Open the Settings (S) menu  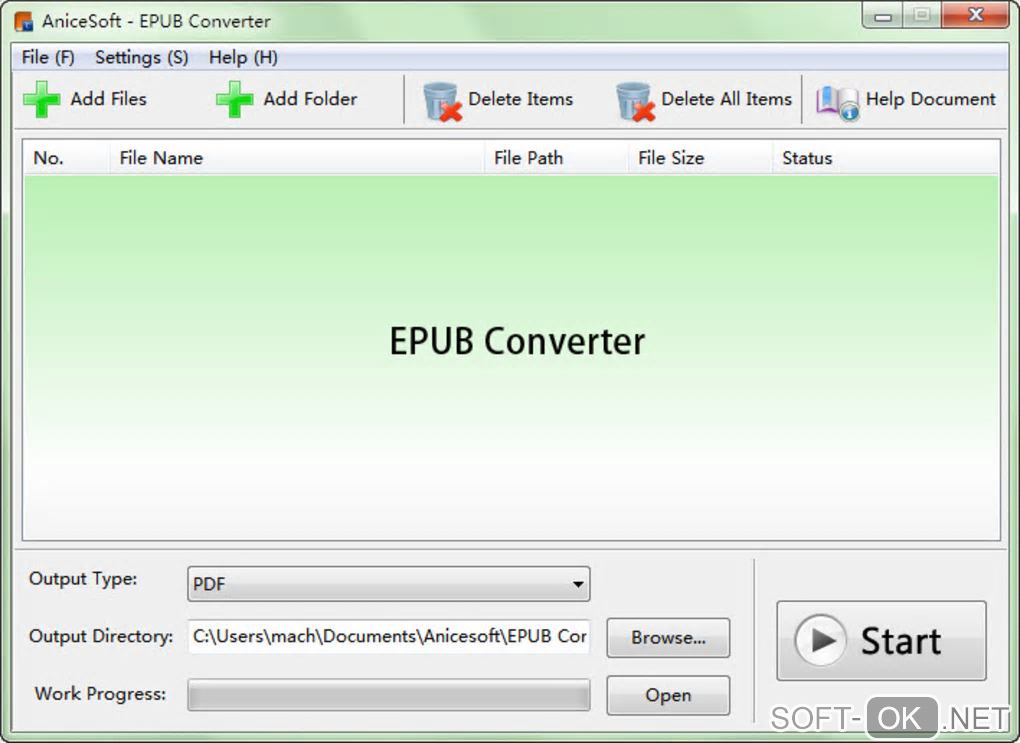tap(142, 57)
